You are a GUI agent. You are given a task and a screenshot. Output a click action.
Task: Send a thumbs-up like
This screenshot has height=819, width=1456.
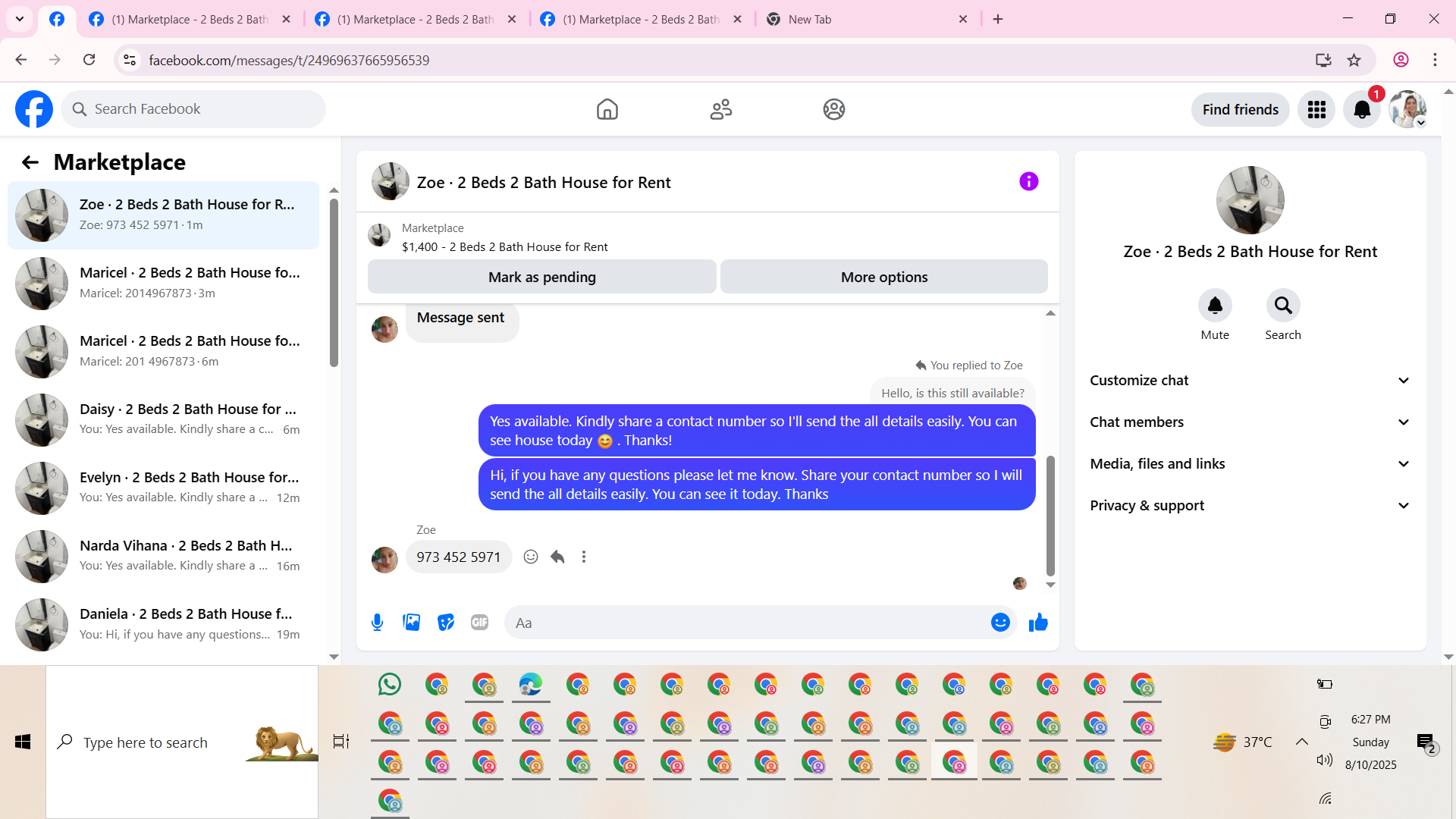(x=1038, y=623)
